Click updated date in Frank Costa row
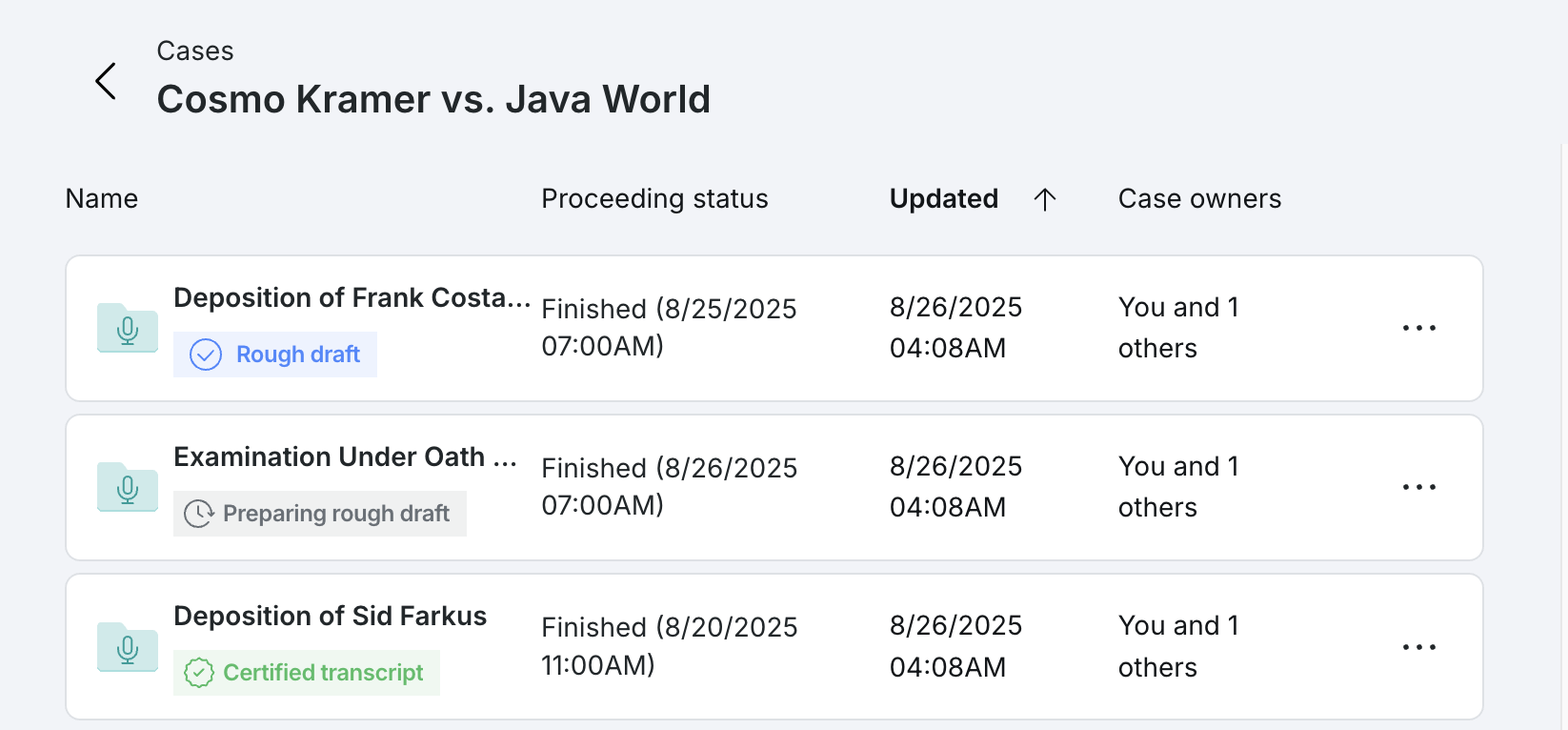1568x730 pixels. tap(955, 327)
